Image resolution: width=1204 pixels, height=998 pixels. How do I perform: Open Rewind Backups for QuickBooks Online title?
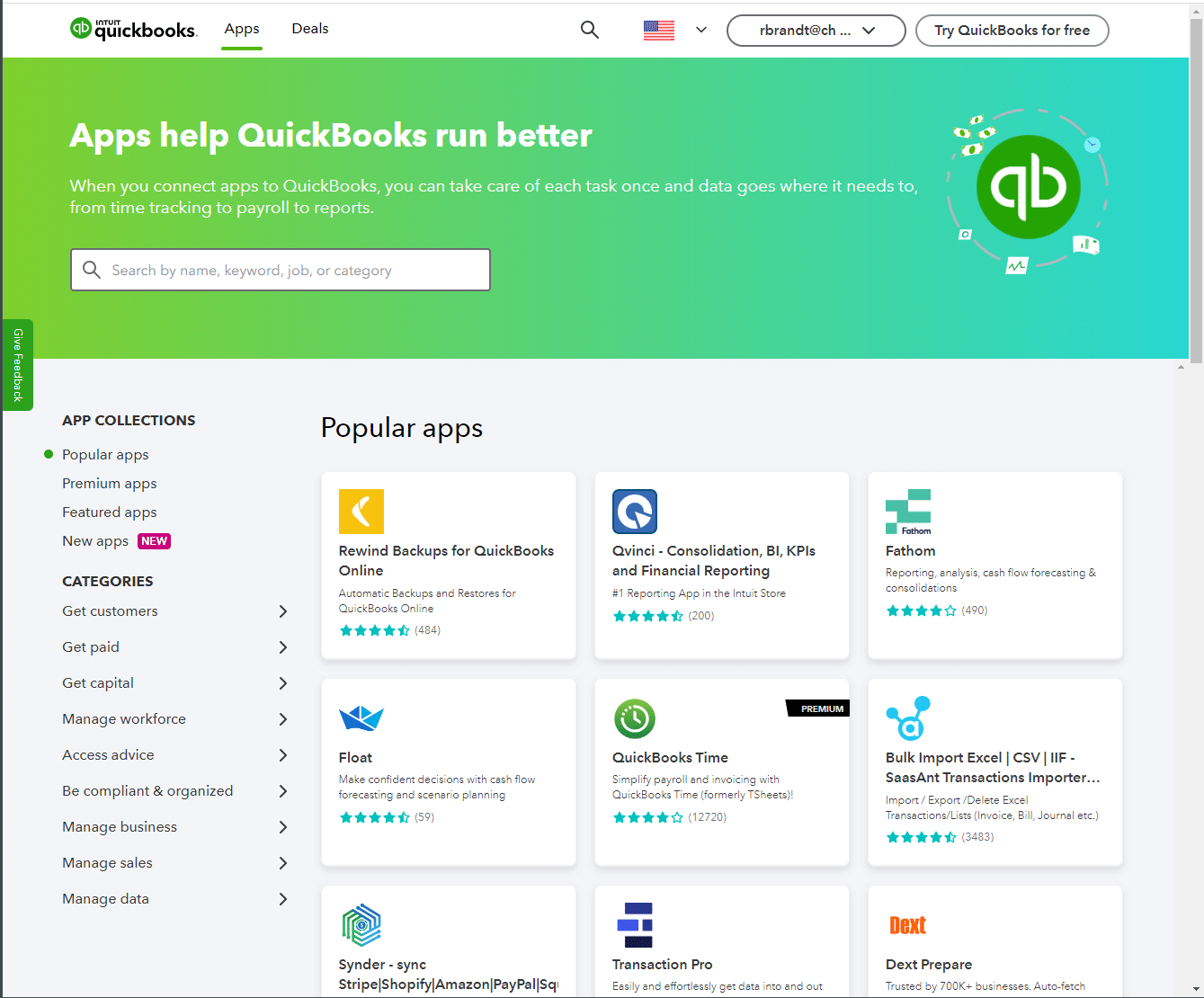446,560
